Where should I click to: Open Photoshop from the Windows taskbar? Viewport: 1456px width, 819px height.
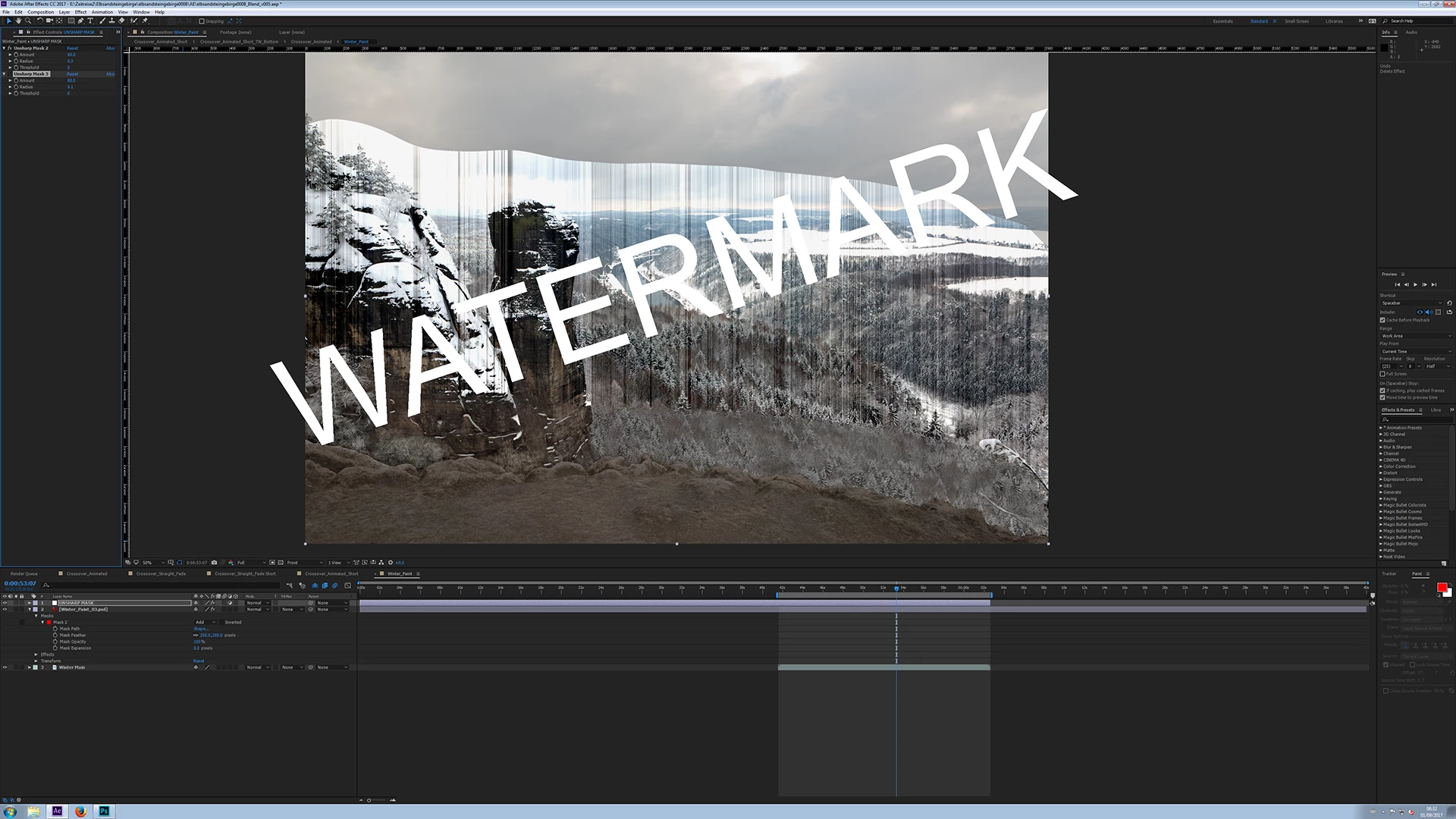click(104, 811)
